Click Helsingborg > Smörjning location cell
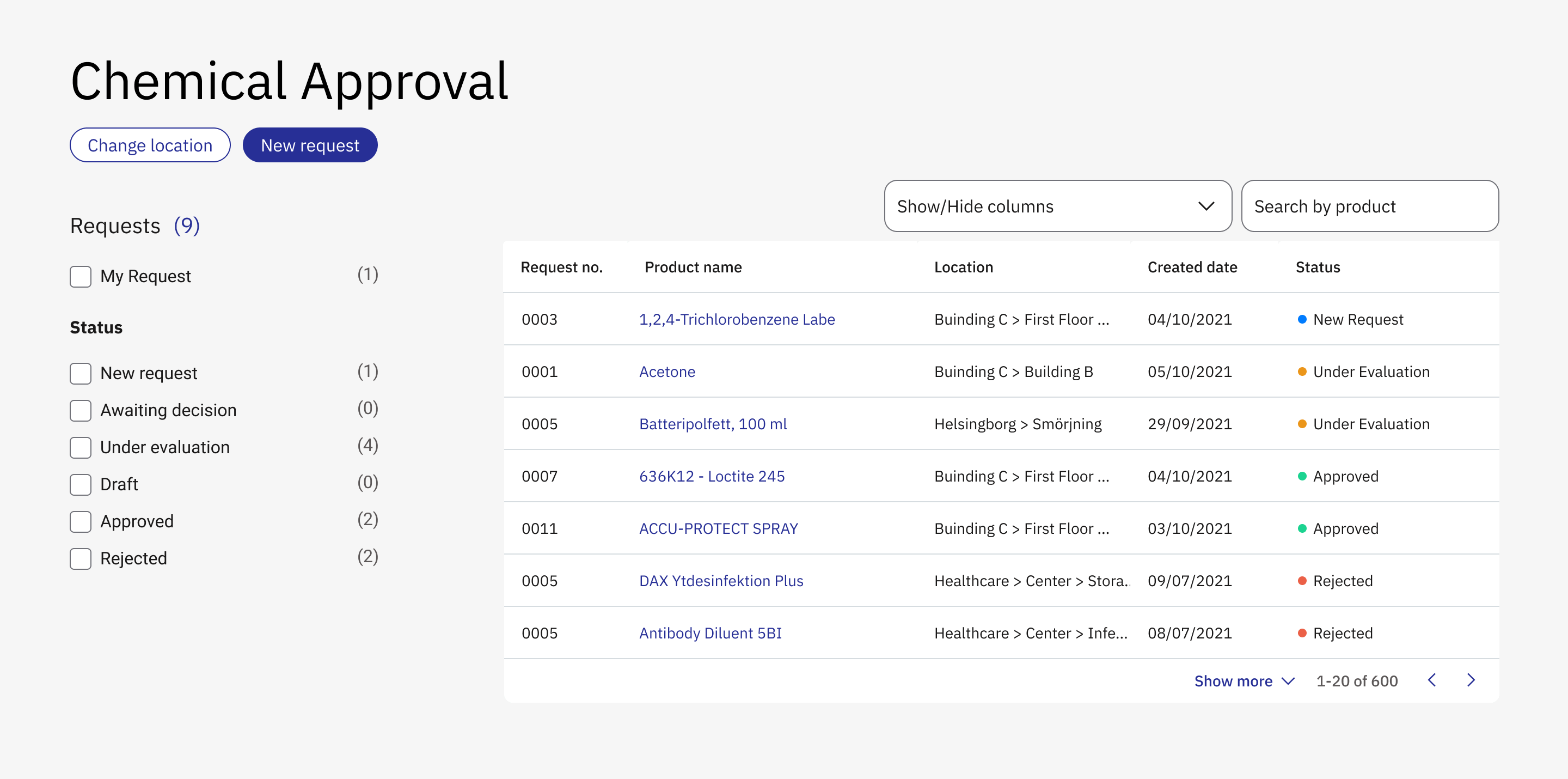The image size is (1568, 779). (x=1018, y=424)
